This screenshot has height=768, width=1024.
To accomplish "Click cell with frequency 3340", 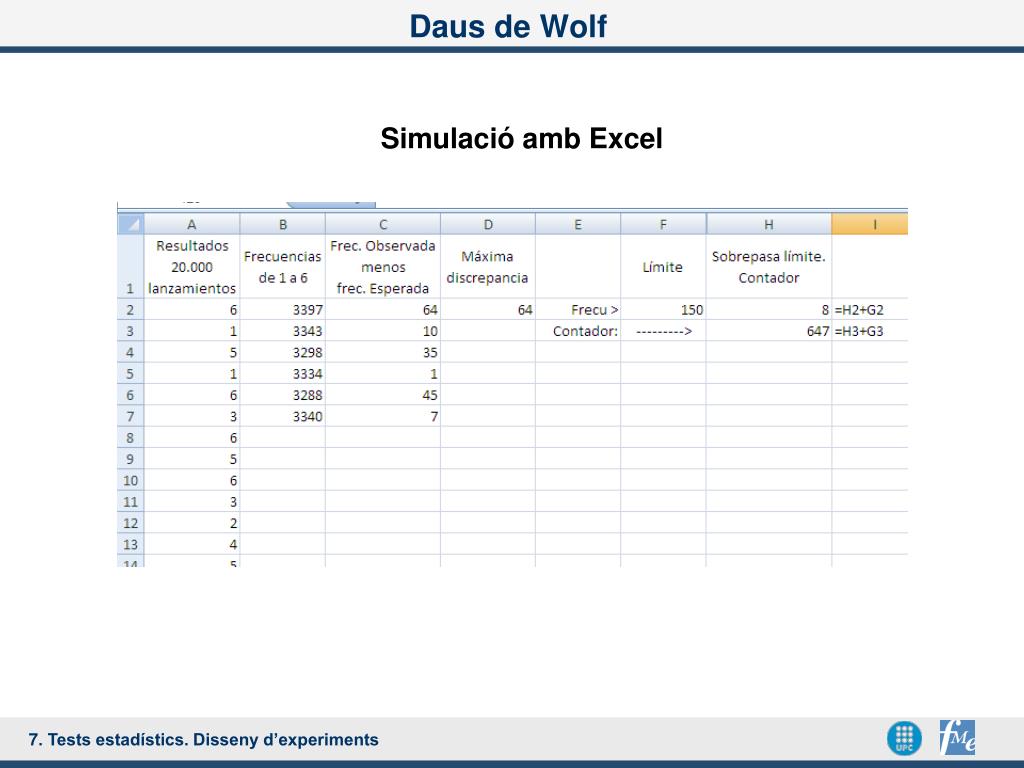I will [x=283, y=417].
